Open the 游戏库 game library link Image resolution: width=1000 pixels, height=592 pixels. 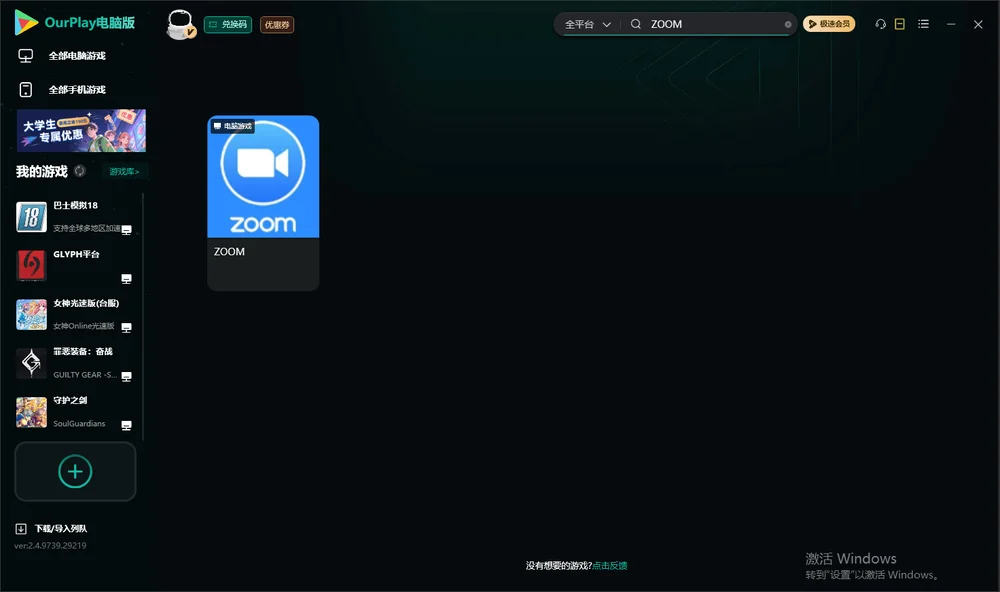coord(124,171)
